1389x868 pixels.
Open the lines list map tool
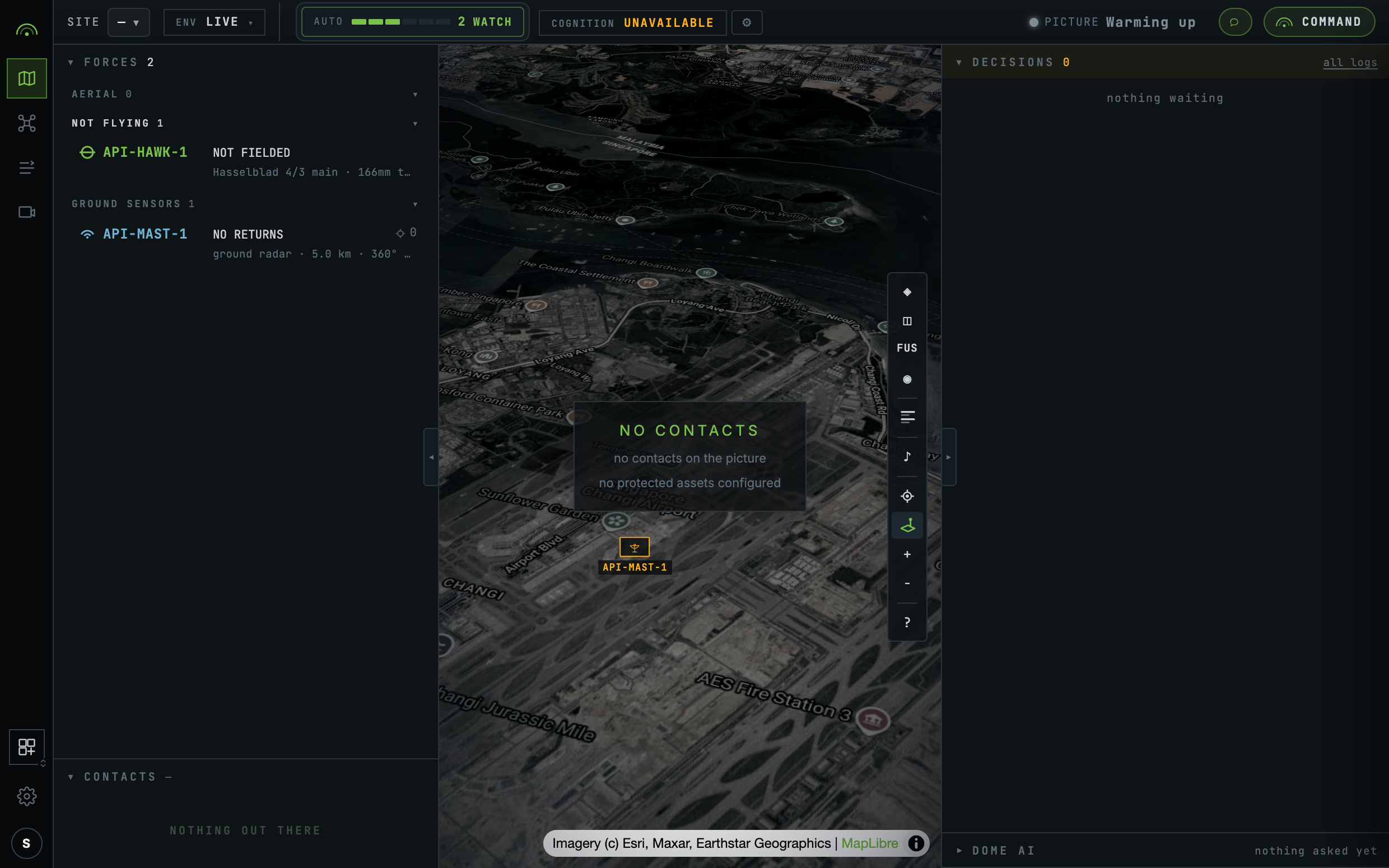907,417
